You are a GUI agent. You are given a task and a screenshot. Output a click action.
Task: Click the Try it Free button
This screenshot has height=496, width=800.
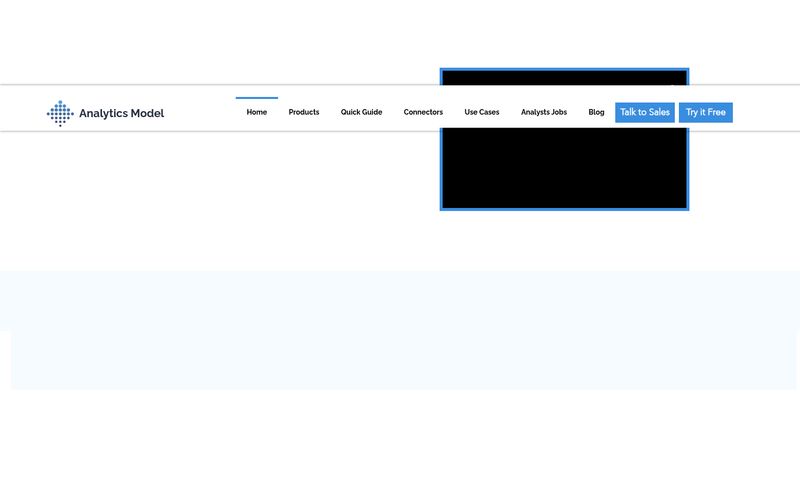pos(706,112)
